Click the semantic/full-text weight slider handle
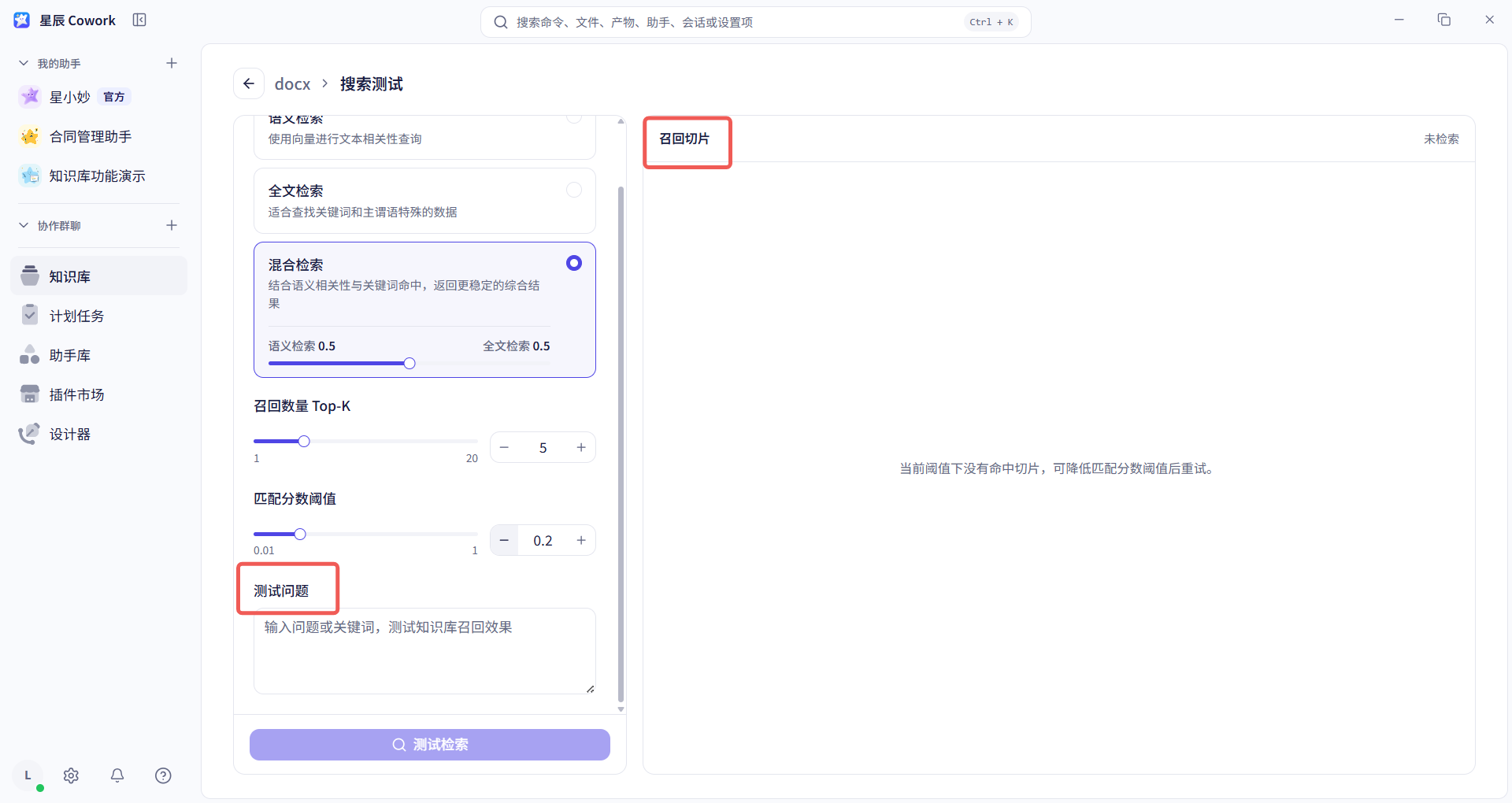 click(x=409, y=363)
